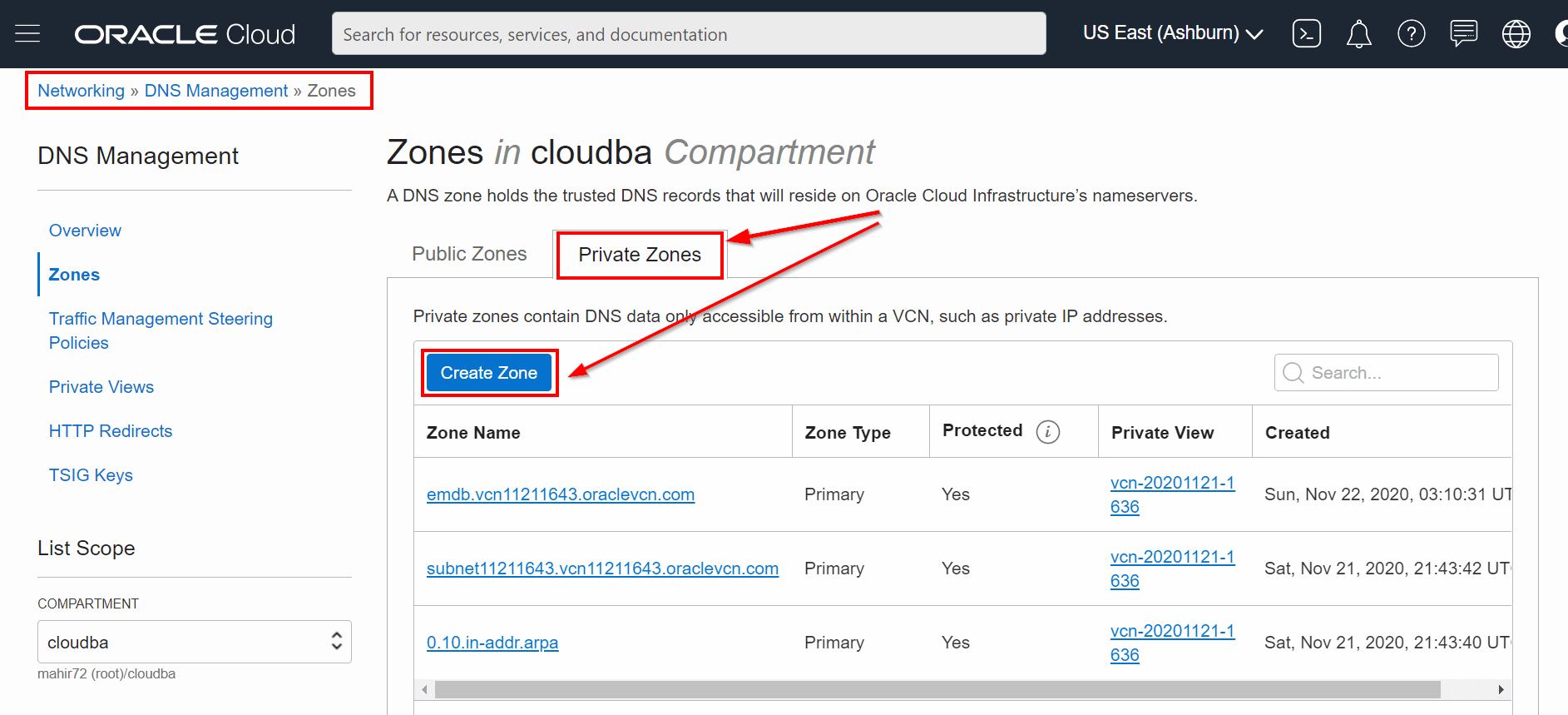Open private view link in 0.10.in-addr.arpa row
This screenshot has height=715, width=1568.
[x=1172, y=643]
